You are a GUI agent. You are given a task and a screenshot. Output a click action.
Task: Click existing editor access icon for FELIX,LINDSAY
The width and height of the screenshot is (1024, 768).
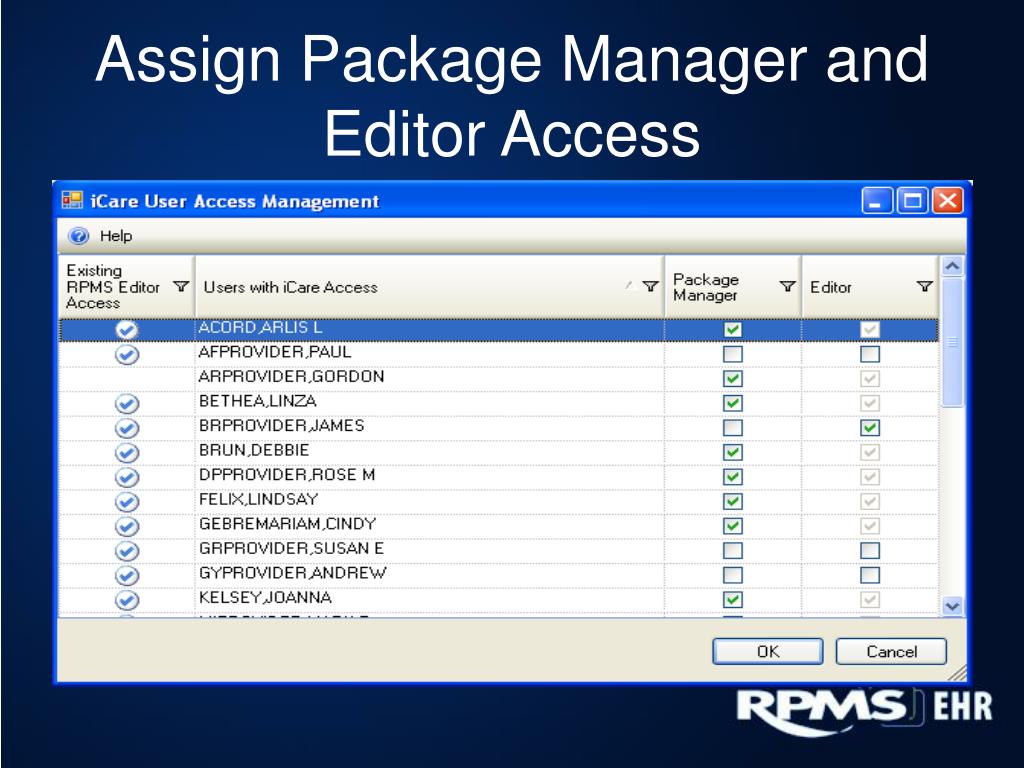127,502
